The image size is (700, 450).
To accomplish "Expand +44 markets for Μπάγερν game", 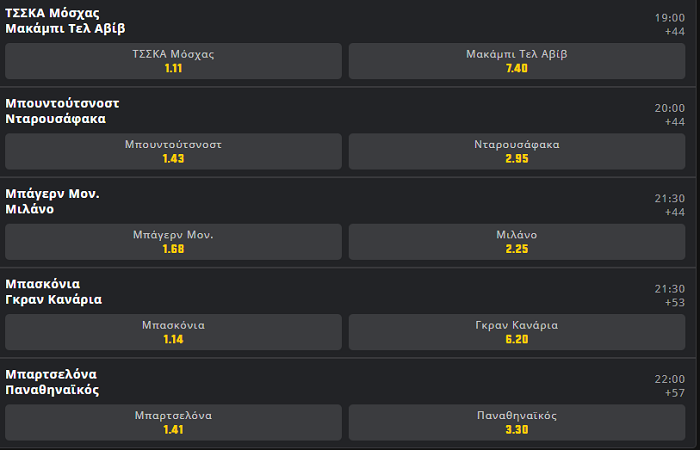I will click(675, 212).
